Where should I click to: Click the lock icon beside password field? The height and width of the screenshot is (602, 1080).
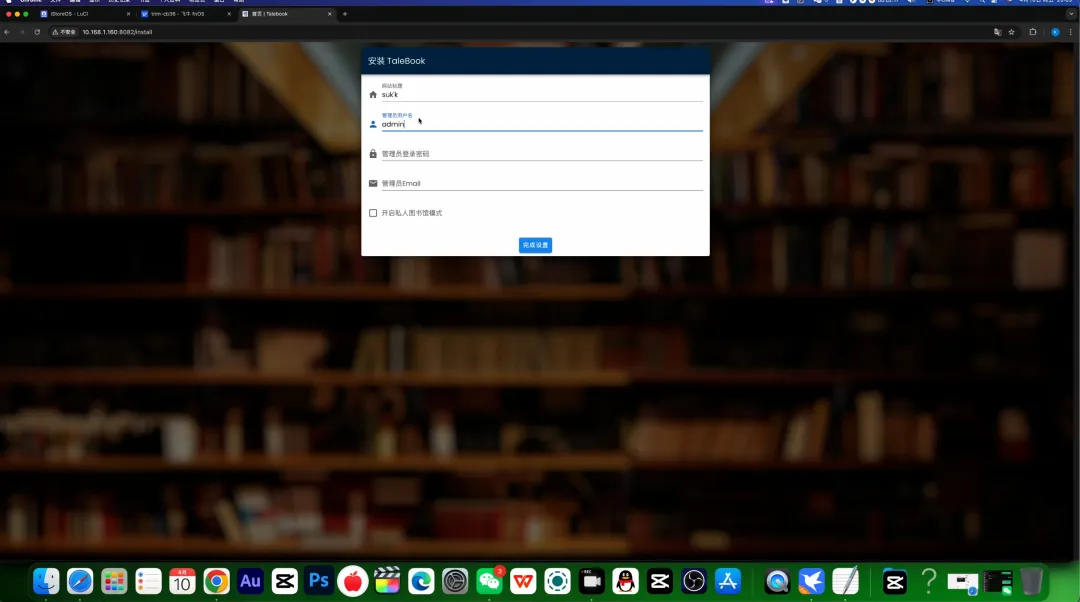point(373,154)
